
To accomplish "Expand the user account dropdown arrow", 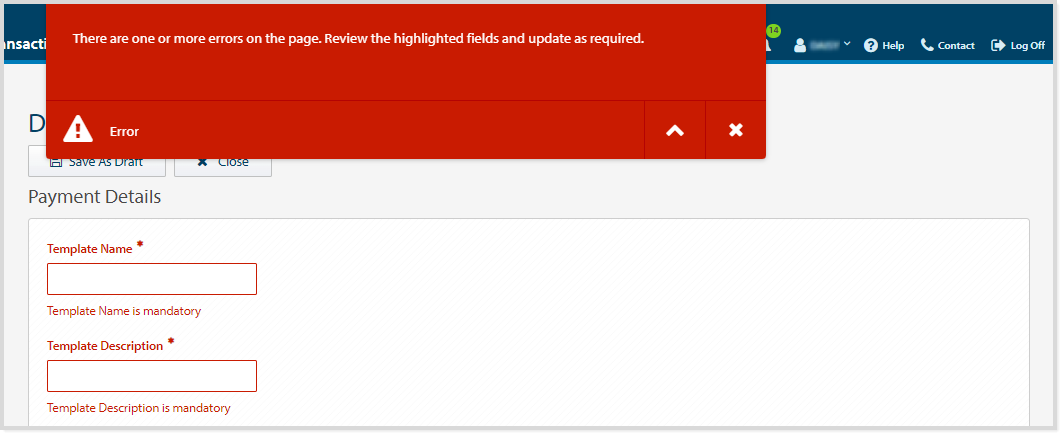I will 847,44.
